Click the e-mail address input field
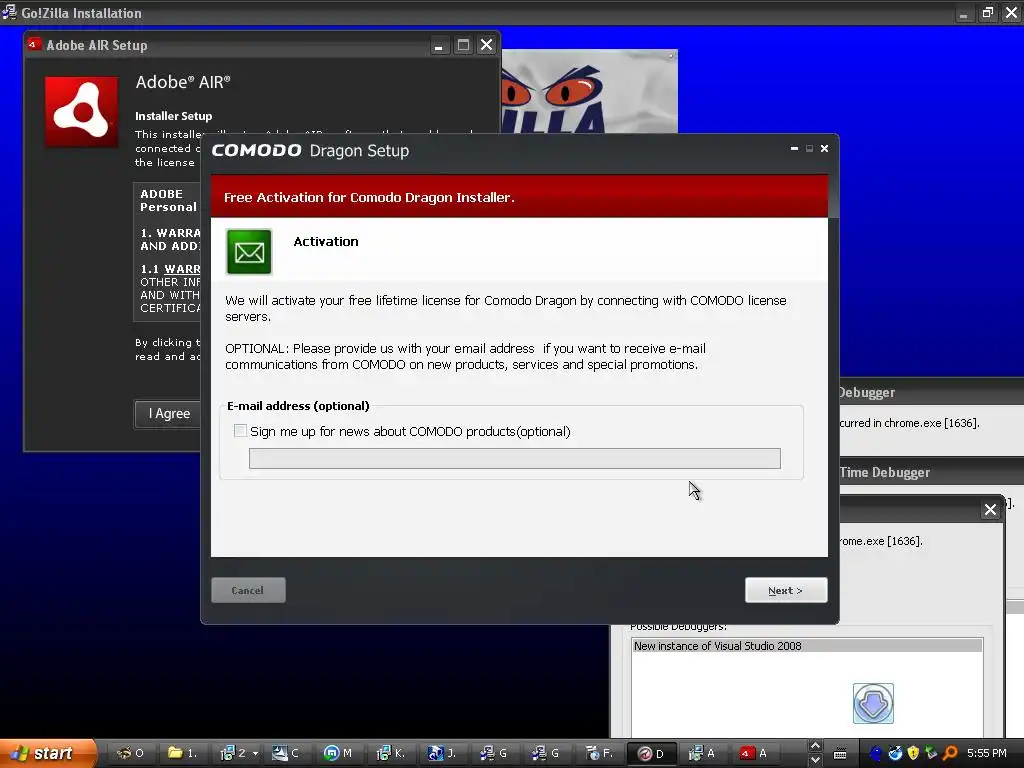Image resolution: width=1024 pixels, height=768 pixels. pyautogui.click(x=515, y=458)
